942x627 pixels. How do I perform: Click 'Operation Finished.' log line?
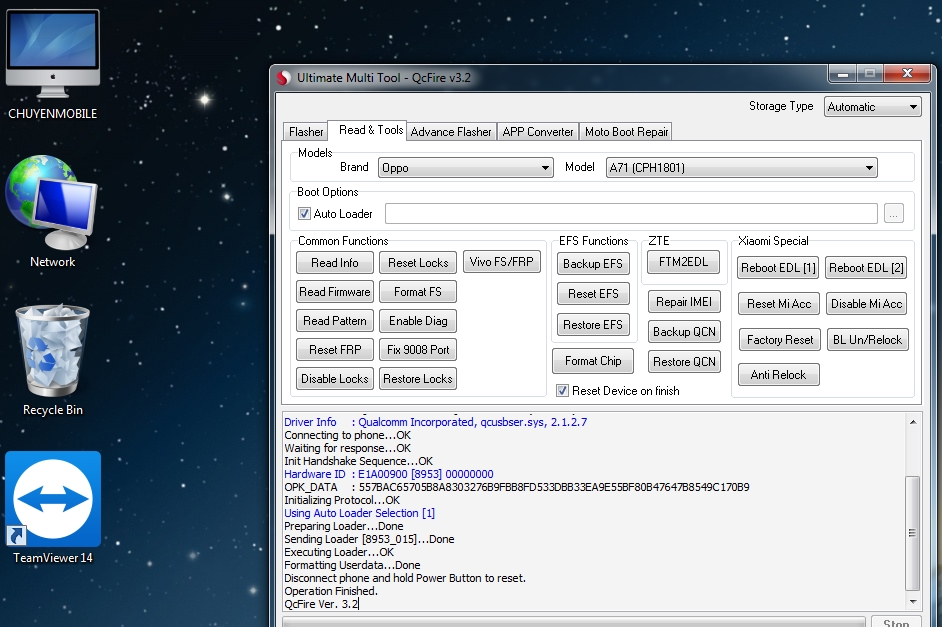point(331,591)
